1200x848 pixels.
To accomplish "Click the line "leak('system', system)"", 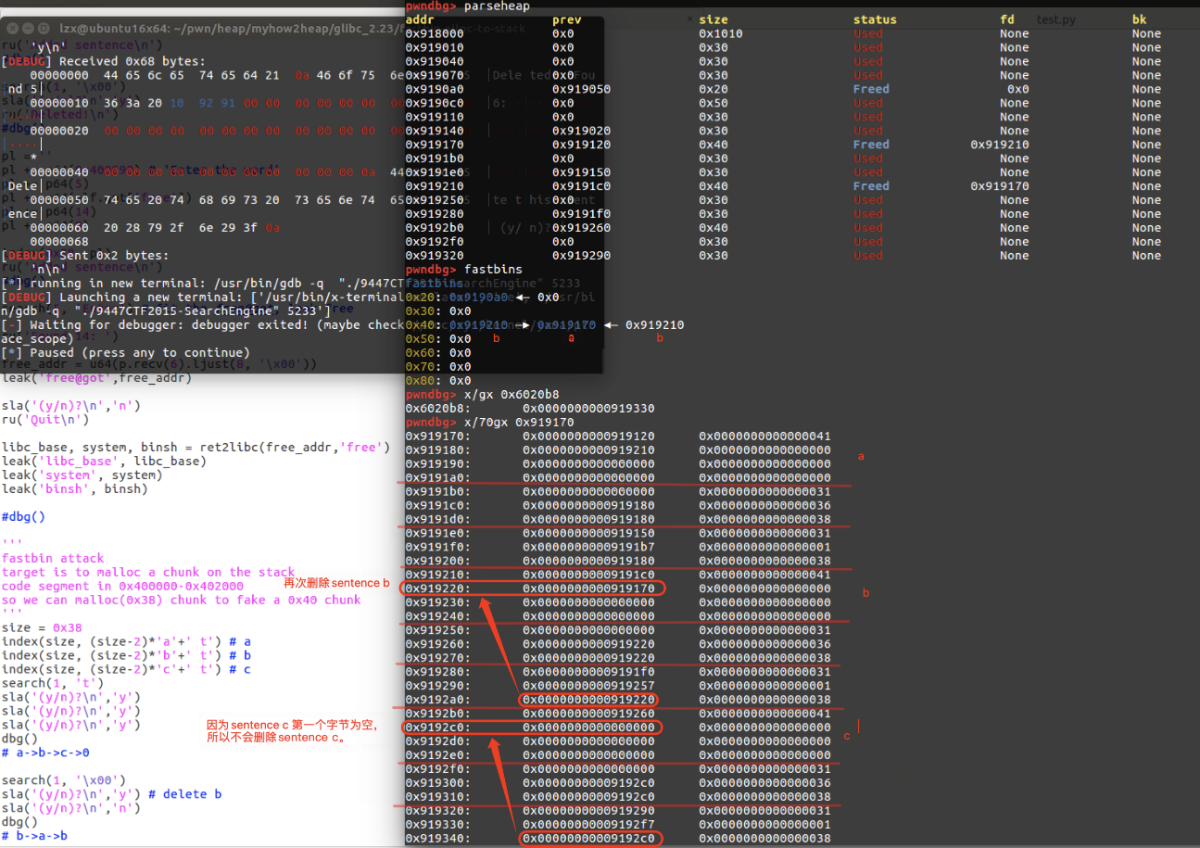I will [x=81, y=475].
